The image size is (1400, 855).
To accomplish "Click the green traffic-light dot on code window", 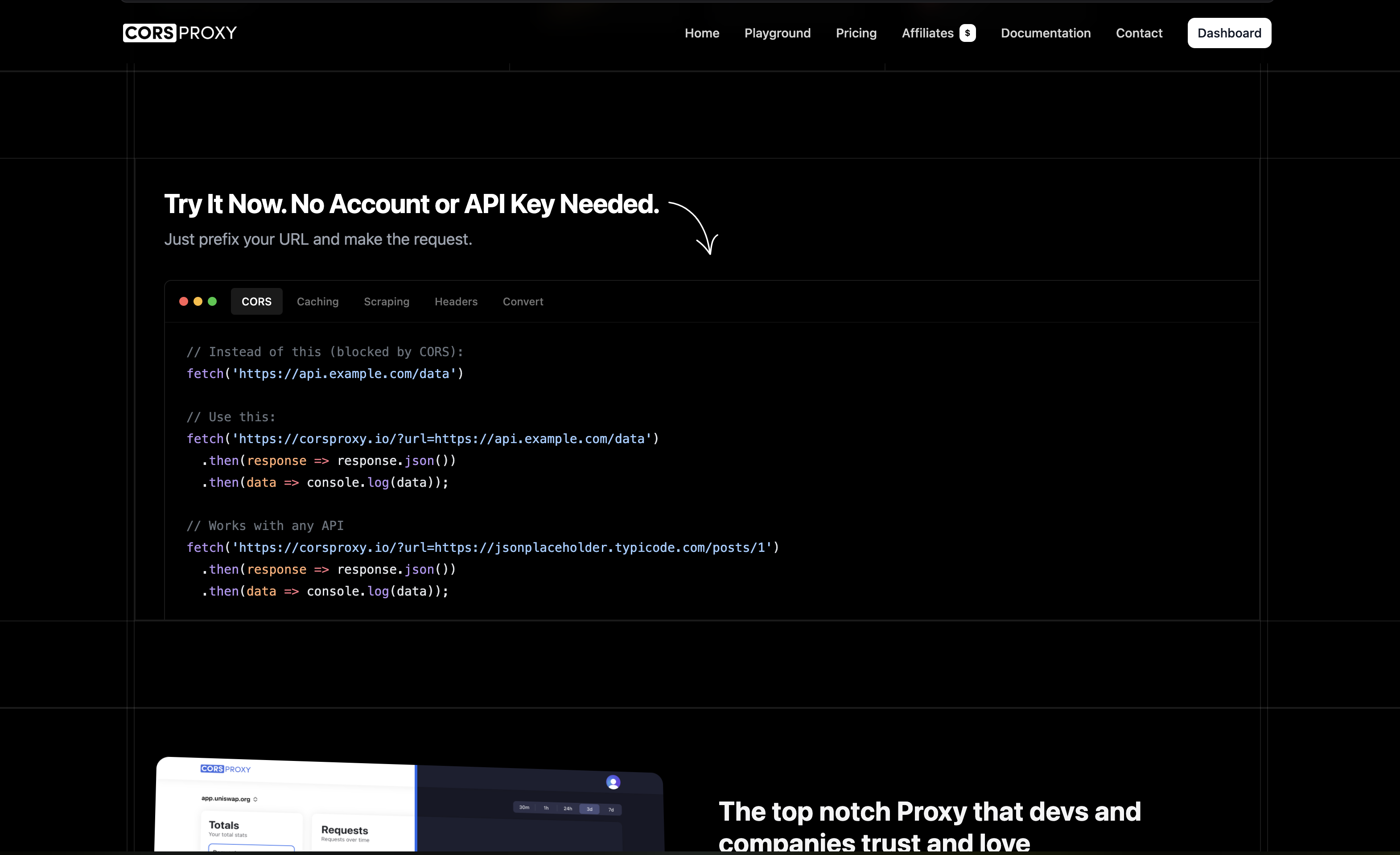I will [213, 301].
